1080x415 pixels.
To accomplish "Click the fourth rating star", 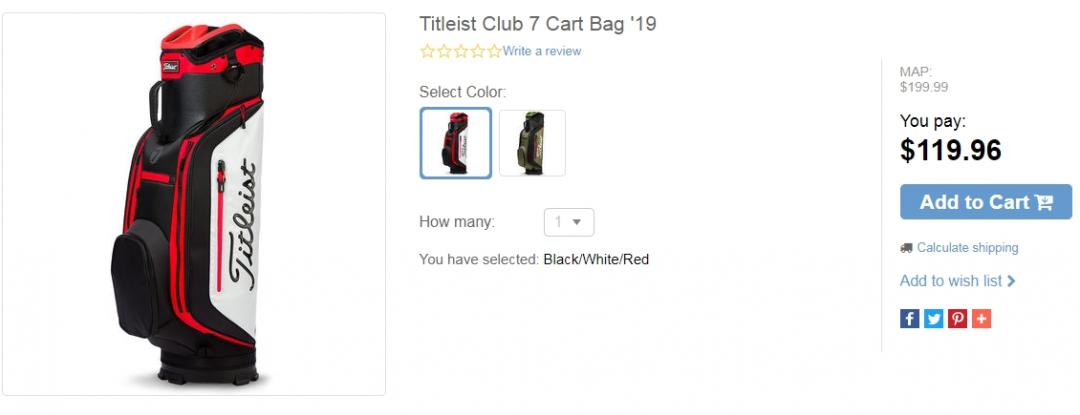I will point(478,51).
